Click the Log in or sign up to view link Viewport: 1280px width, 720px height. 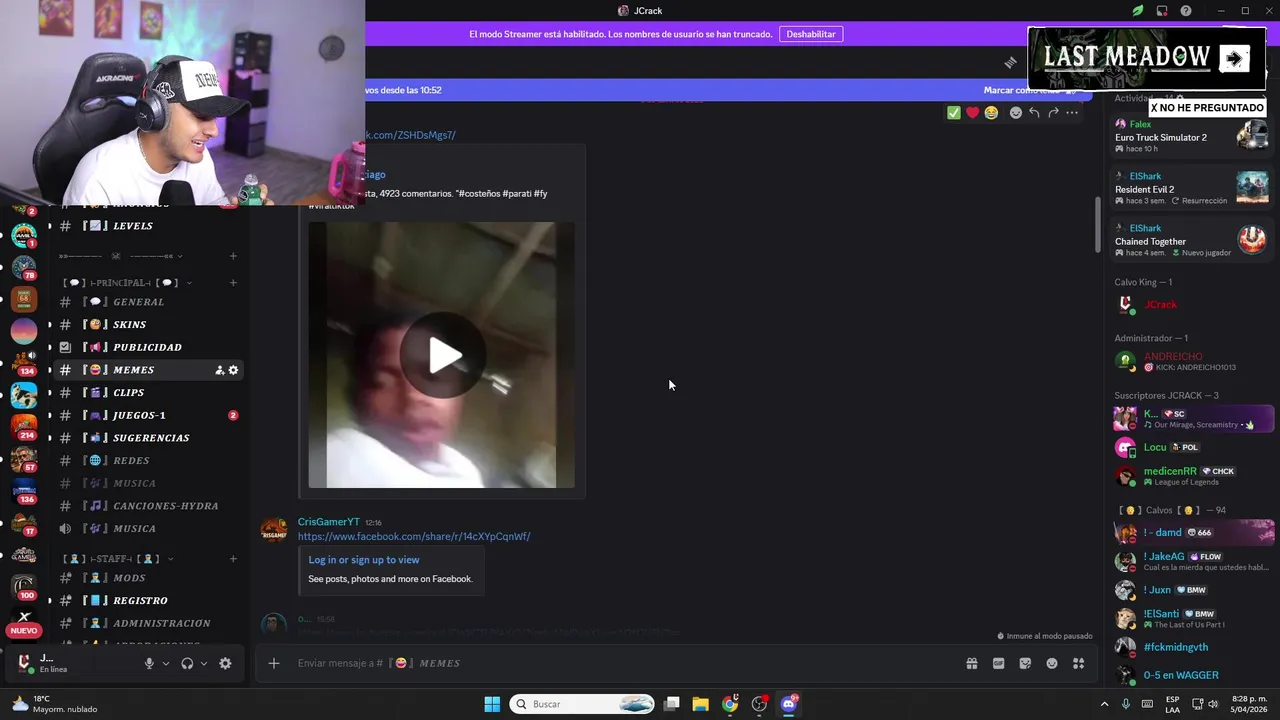(364, 560)
